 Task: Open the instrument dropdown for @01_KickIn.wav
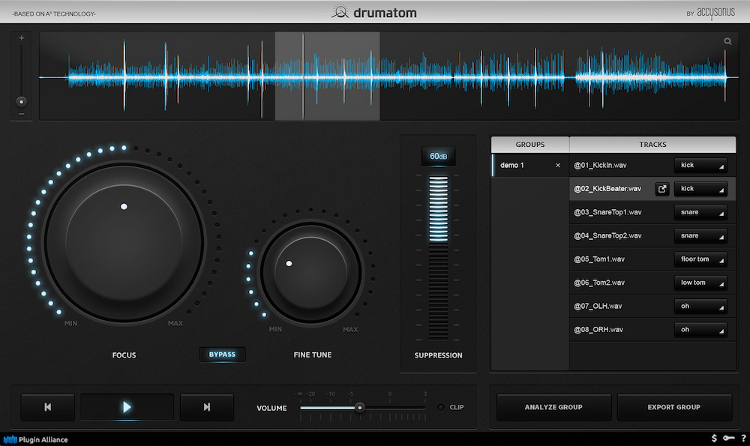[701, 165]
